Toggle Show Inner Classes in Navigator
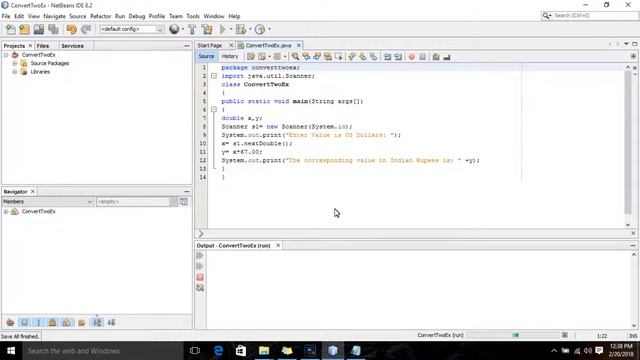The width and height of the screenshot is (640, 360). click(x=67, y=322)
